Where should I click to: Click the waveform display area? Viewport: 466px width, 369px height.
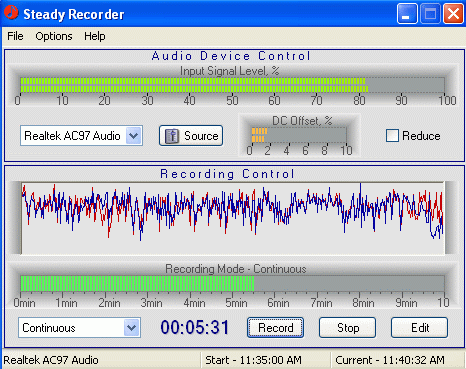coord(233,218)
